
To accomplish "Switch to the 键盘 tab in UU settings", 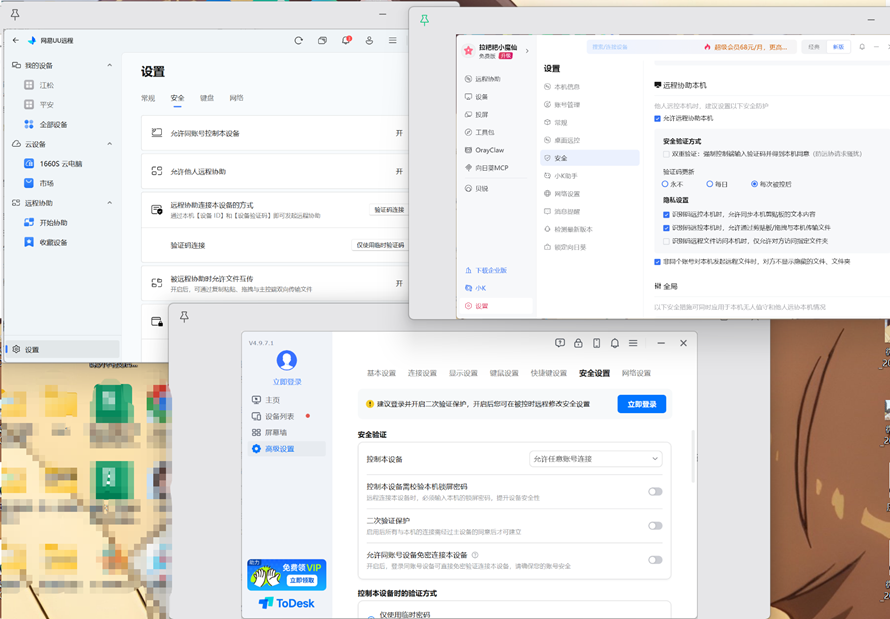I will [x=207, y=98].
